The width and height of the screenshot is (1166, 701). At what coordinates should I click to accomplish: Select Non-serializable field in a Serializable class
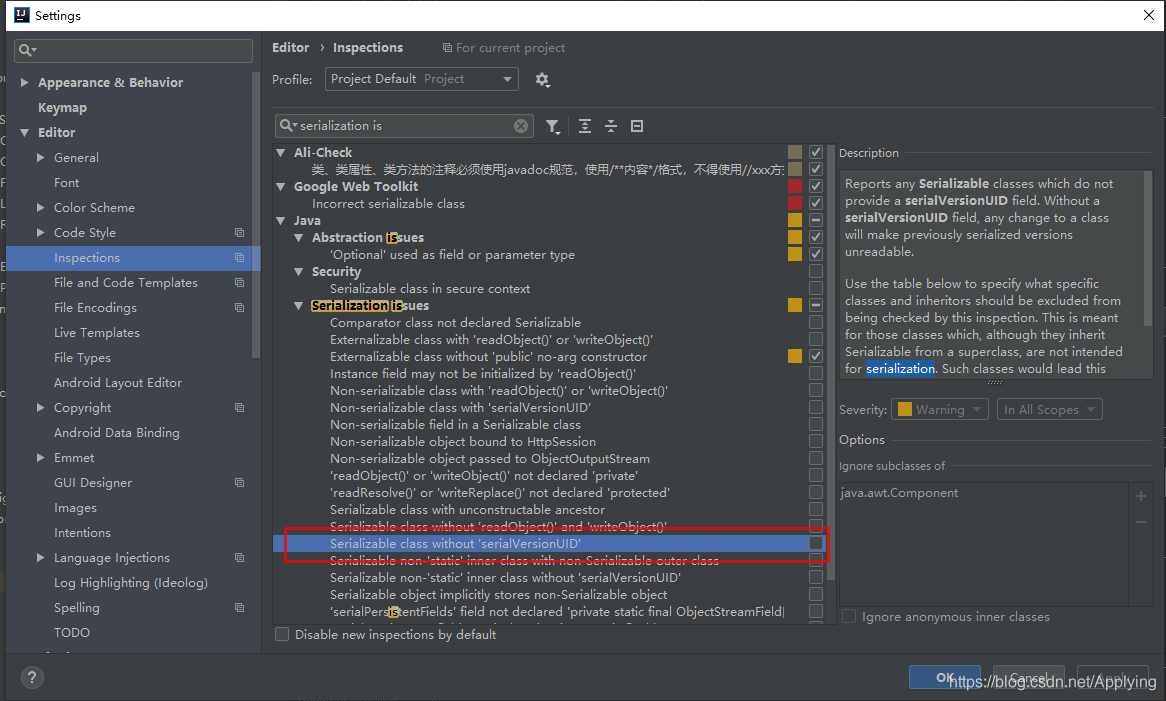coord(455,424)
